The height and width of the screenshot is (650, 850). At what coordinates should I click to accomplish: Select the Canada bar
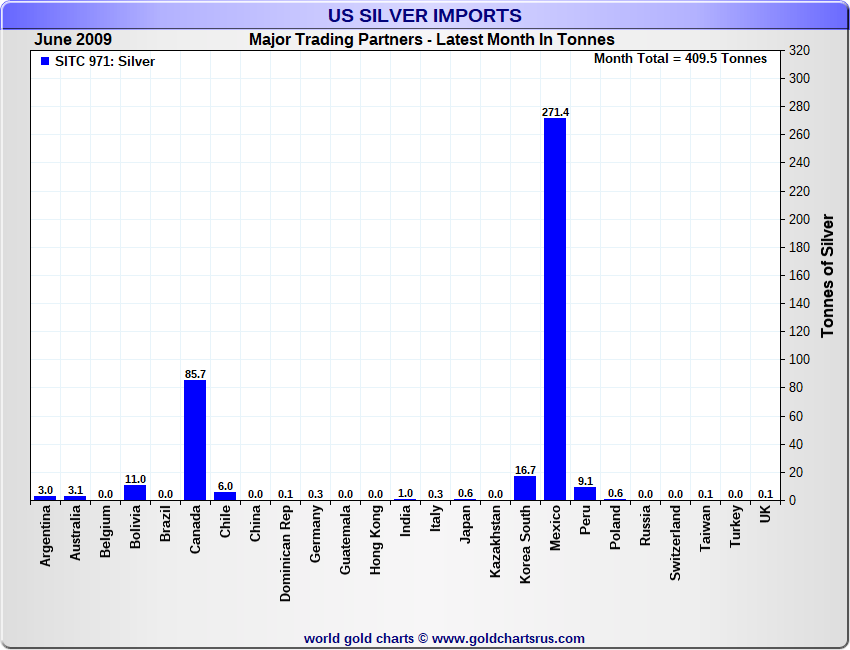pyautogui.click(x=195, y=440)
